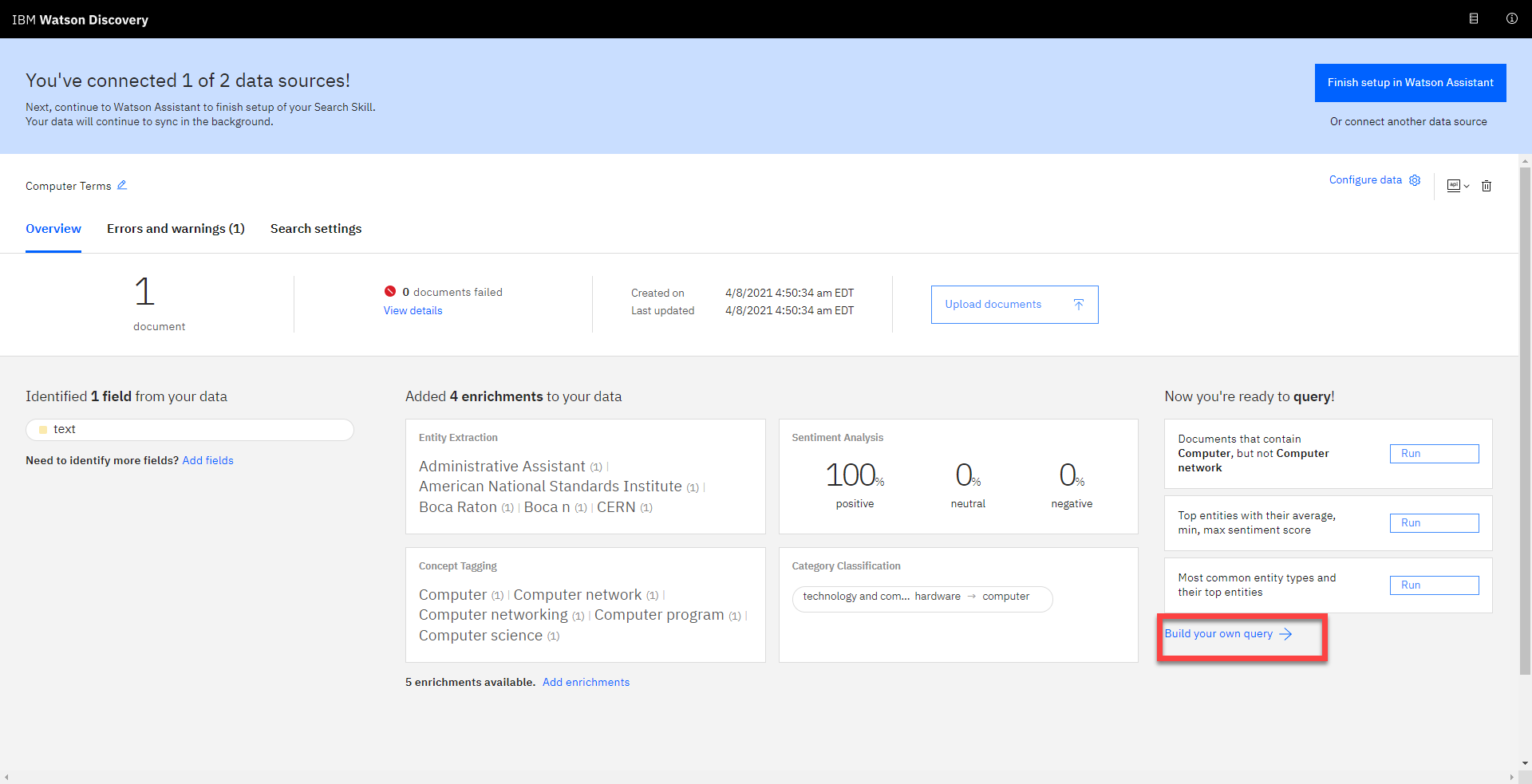Edit the Computer Terms collection name
The width and height of the screenshot is (1532, 784).
point(122,185)
